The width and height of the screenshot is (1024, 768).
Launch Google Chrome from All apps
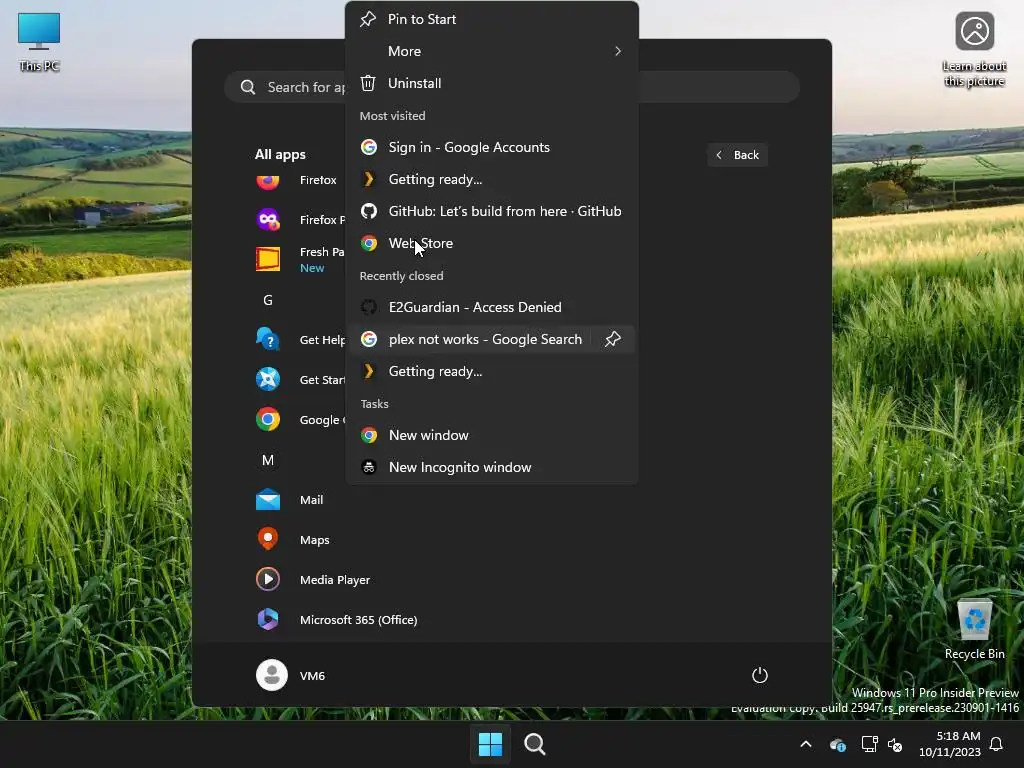coord(268,419)
